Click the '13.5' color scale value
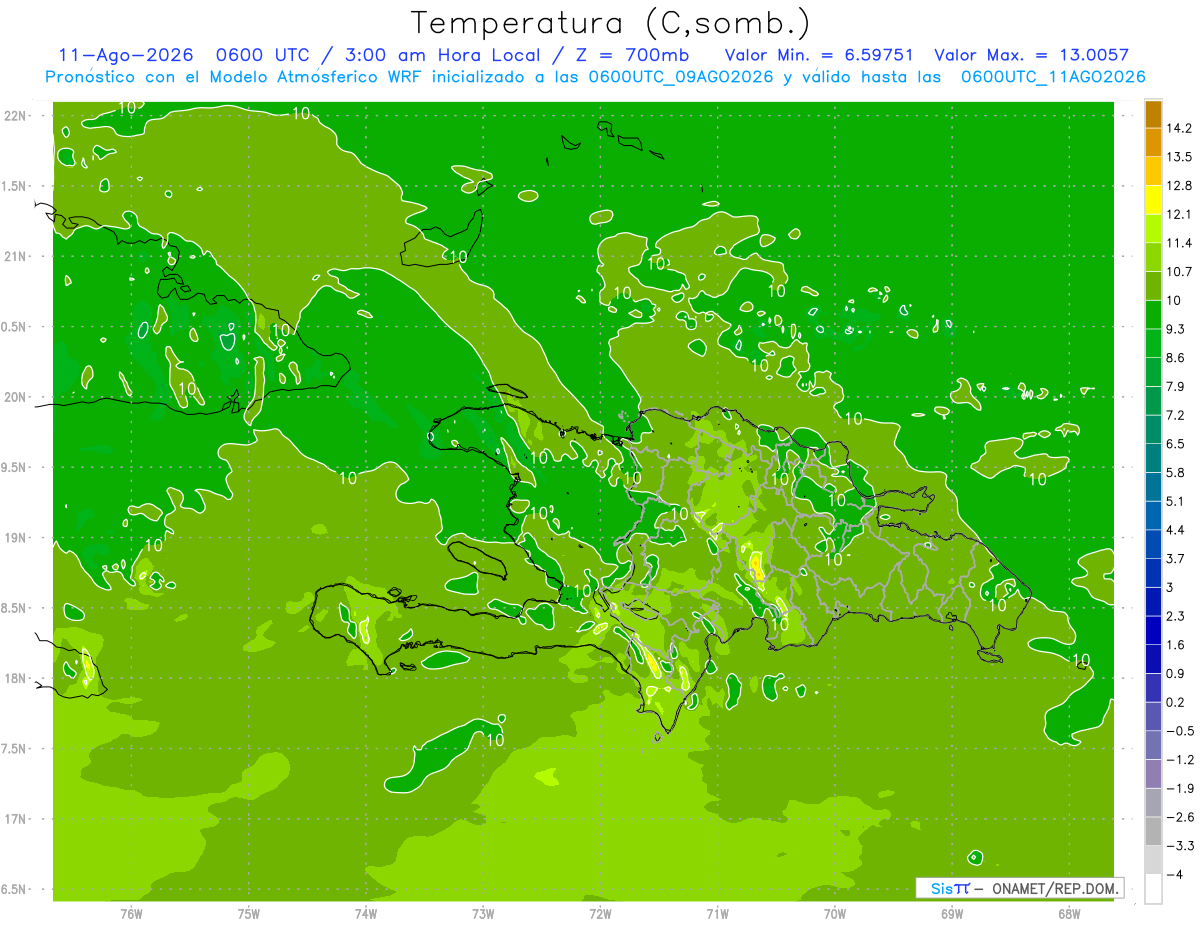Viewport: 1200px width, 927px height. point(1179,156)
